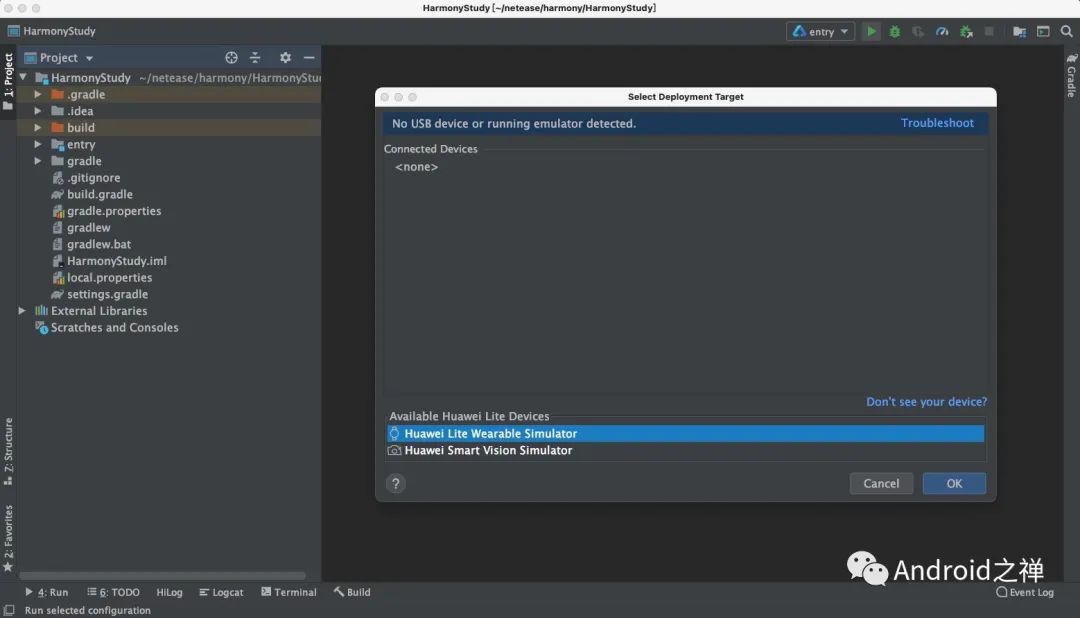Expand External Libraries node
Image resolution: width=1080 pixels, height=618 pixels.
point(22,311)
